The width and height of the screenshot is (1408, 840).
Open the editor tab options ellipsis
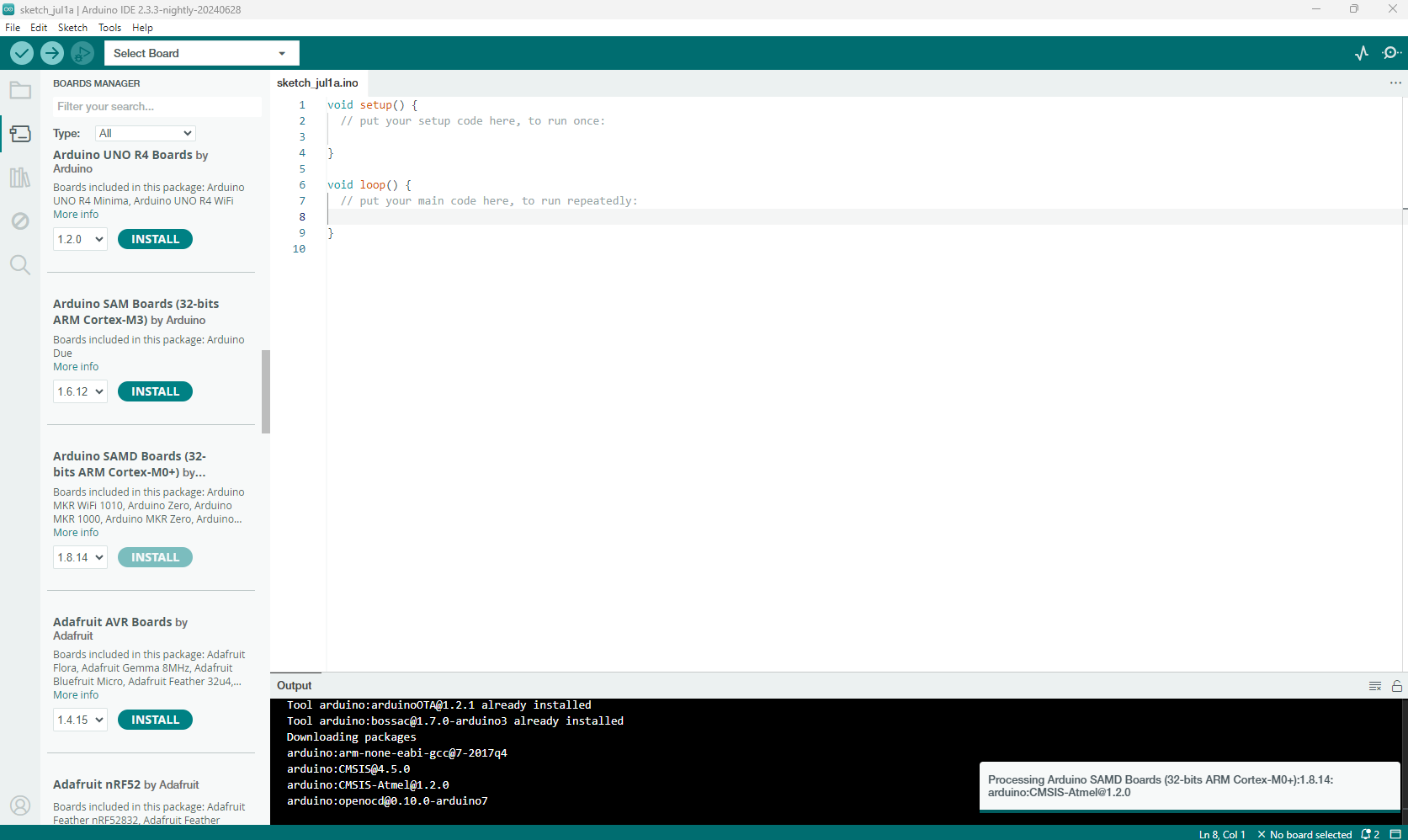[1395, 82]
